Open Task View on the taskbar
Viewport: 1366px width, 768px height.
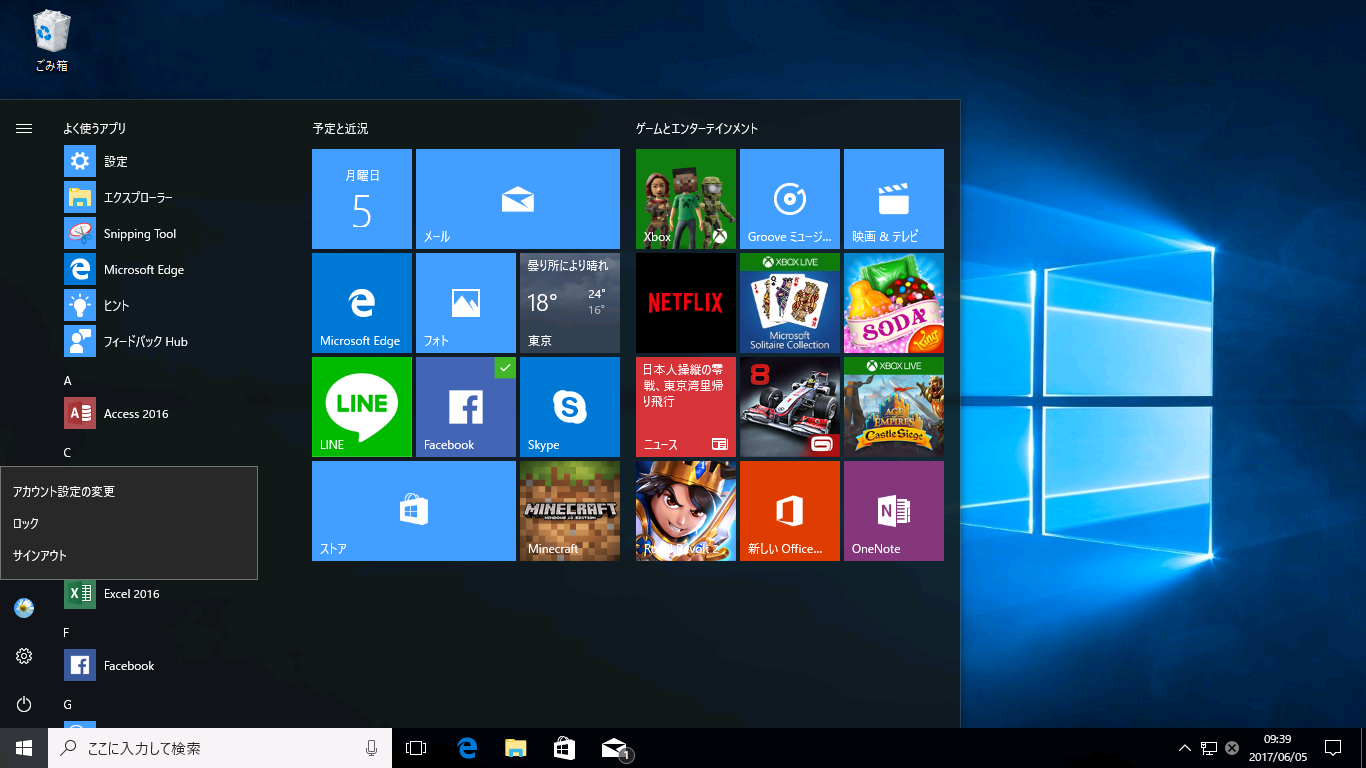416,748
